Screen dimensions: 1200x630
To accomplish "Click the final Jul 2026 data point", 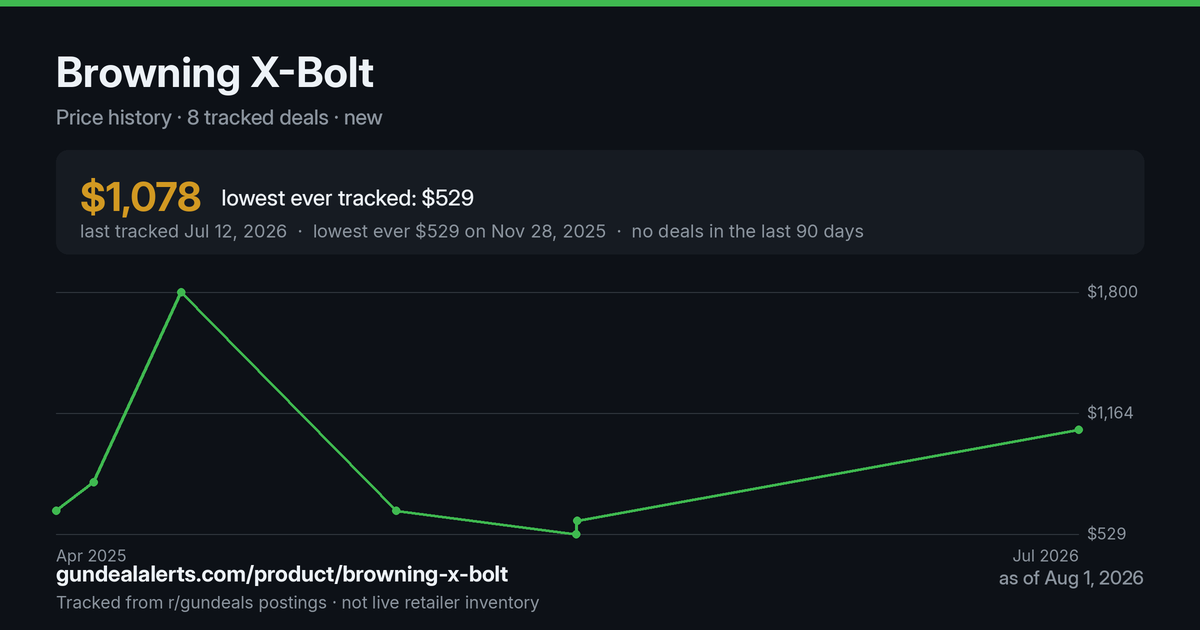I will pyautogui.click(x=1079, y=430).
